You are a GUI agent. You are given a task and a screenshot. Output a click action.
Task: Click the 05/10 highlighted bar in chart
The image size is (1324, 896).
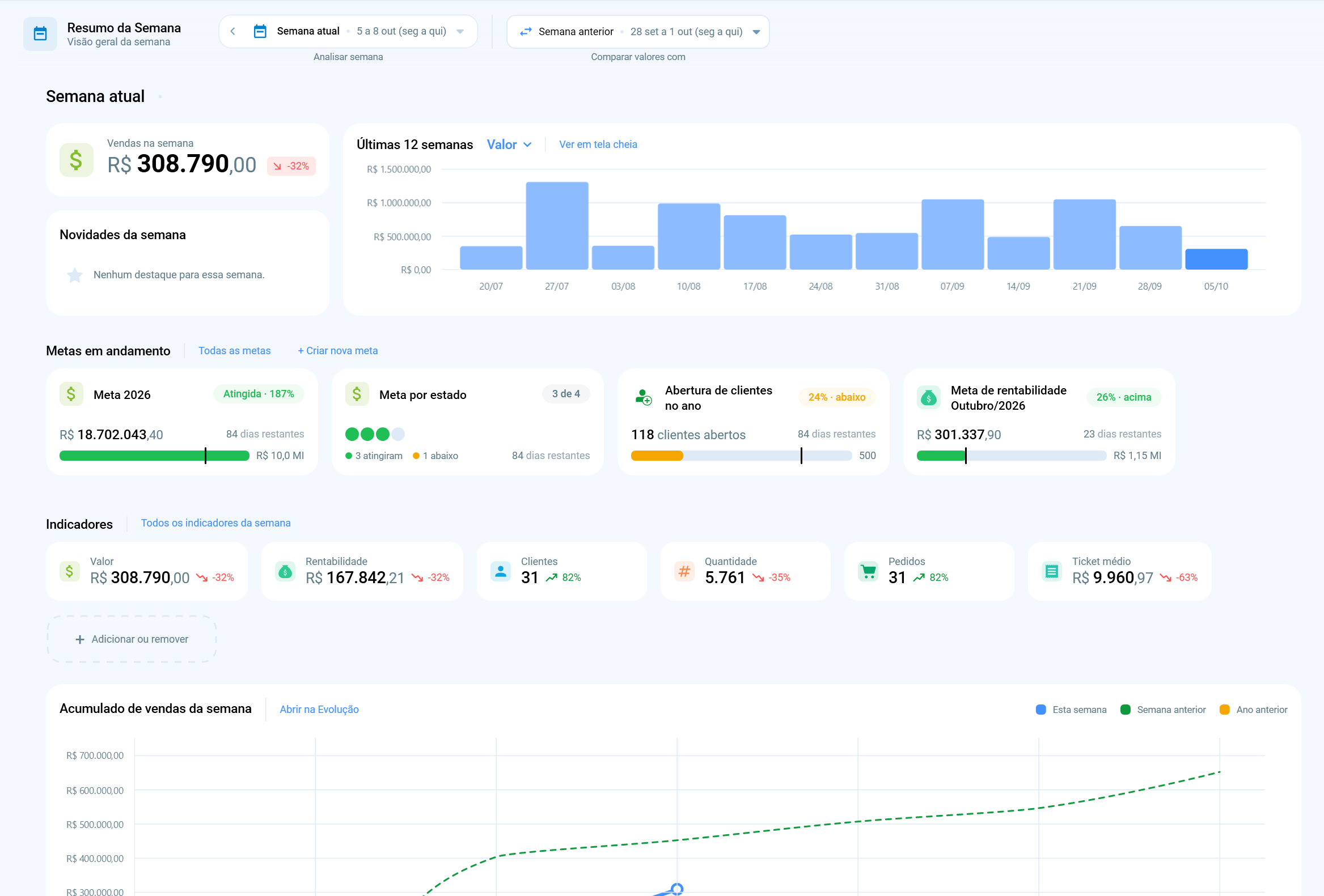[x=1216, y=259]
